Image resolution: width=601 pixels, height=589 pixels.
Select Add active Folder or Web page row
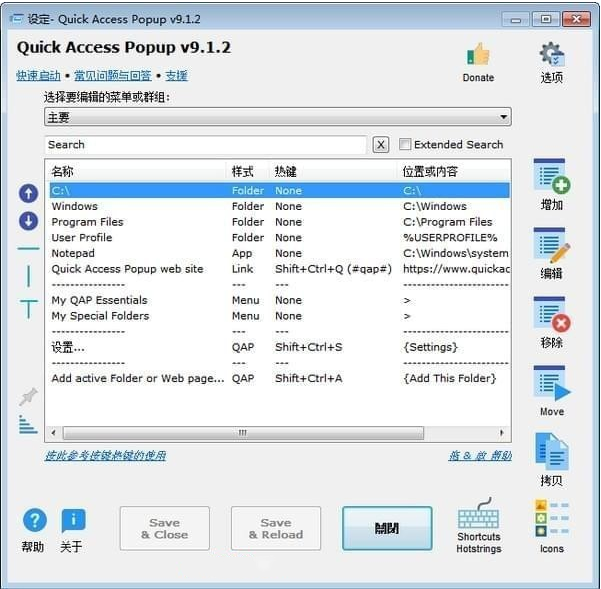point(279,378)
